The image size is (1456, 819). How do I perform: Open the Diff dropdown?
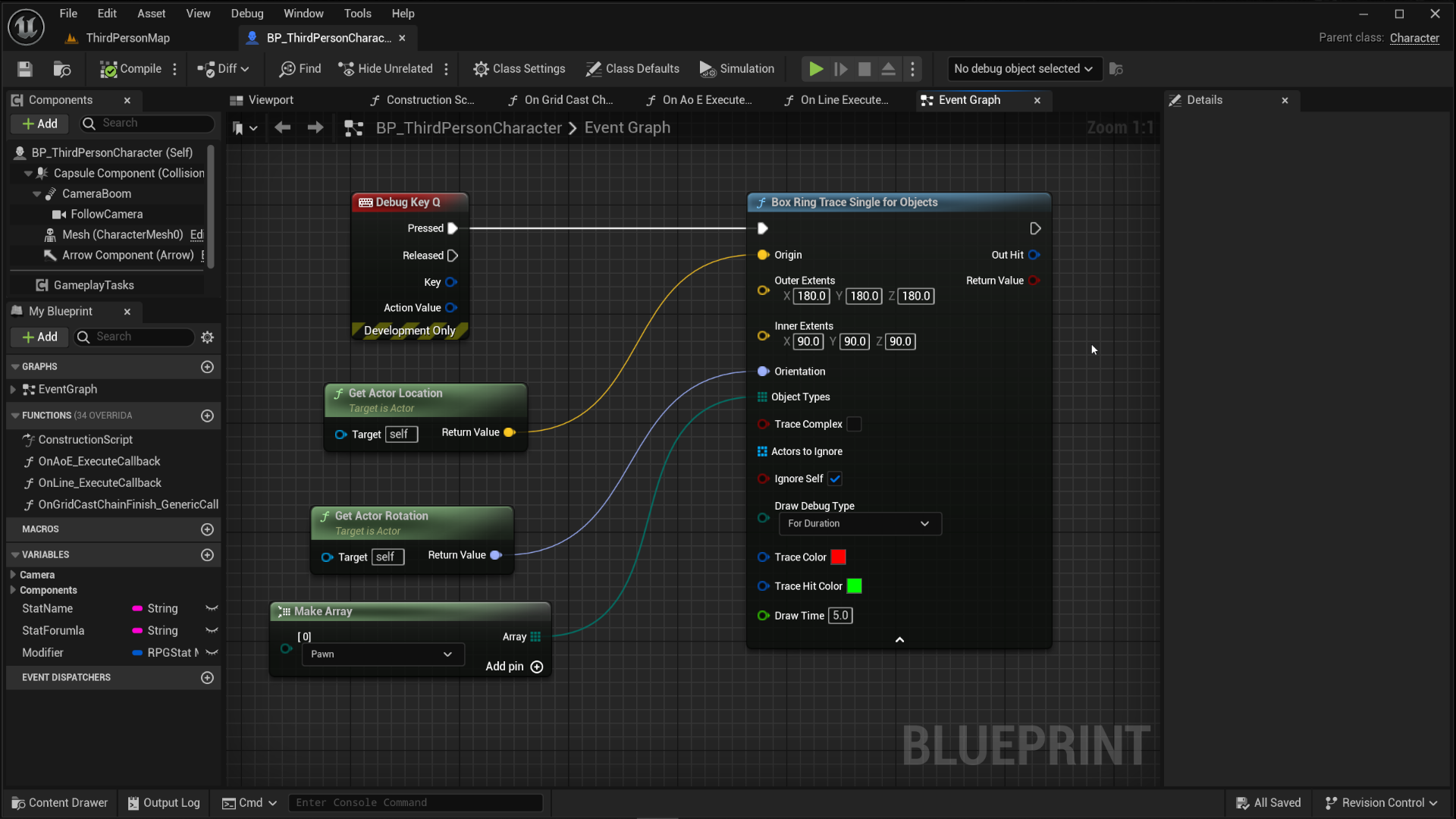point(223,69)
